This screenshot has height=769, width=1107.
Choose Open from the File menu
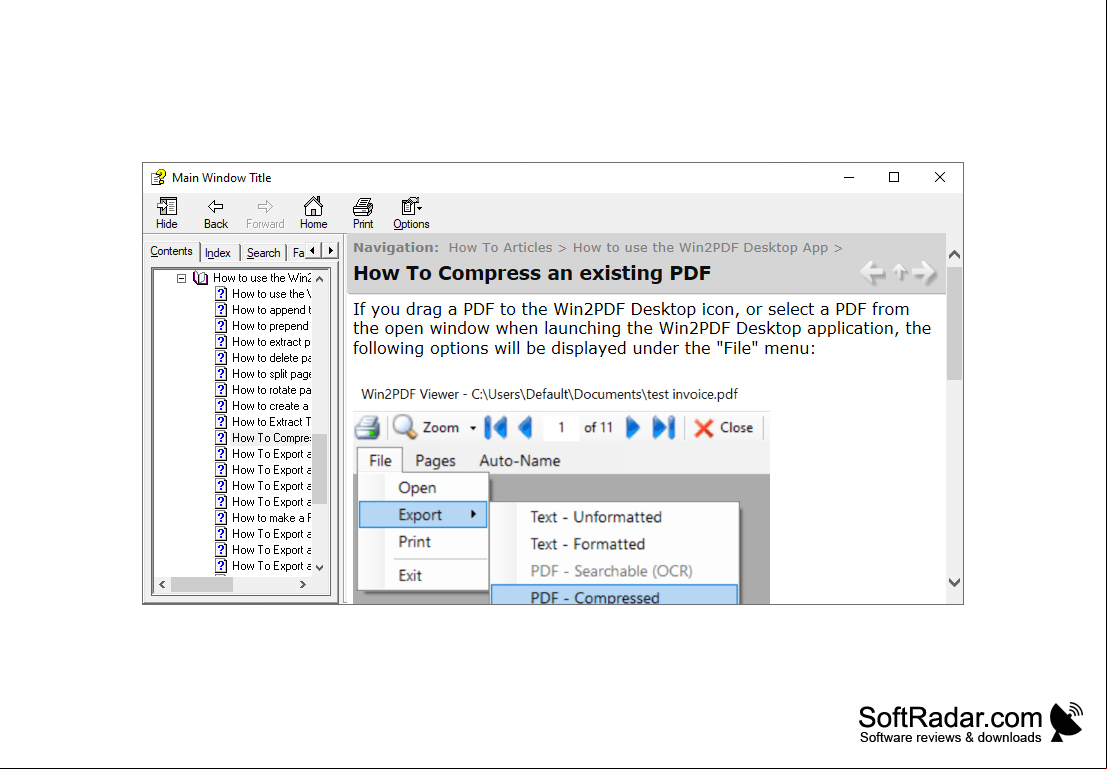point(423,488)
